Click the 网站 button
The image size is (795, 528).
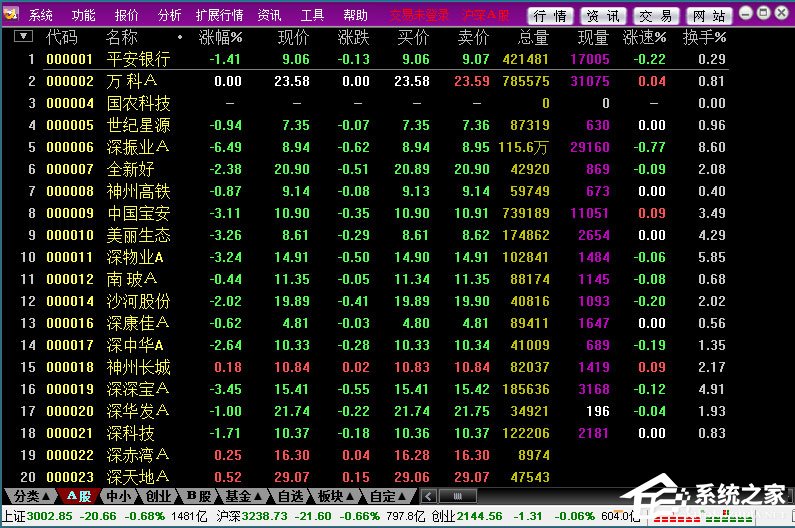click(709, 16)
